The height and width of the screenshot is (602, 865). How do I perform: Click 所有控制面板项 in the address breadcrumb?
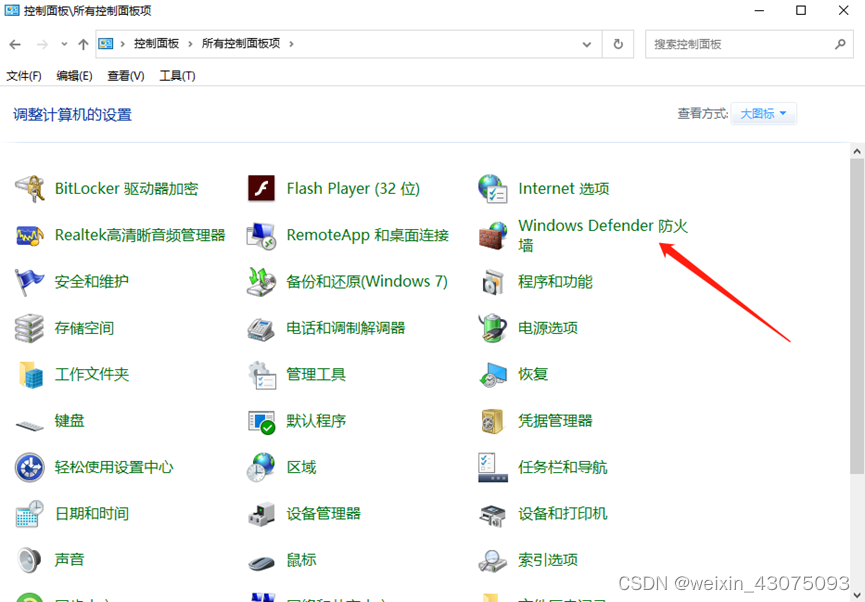[241, 44]
